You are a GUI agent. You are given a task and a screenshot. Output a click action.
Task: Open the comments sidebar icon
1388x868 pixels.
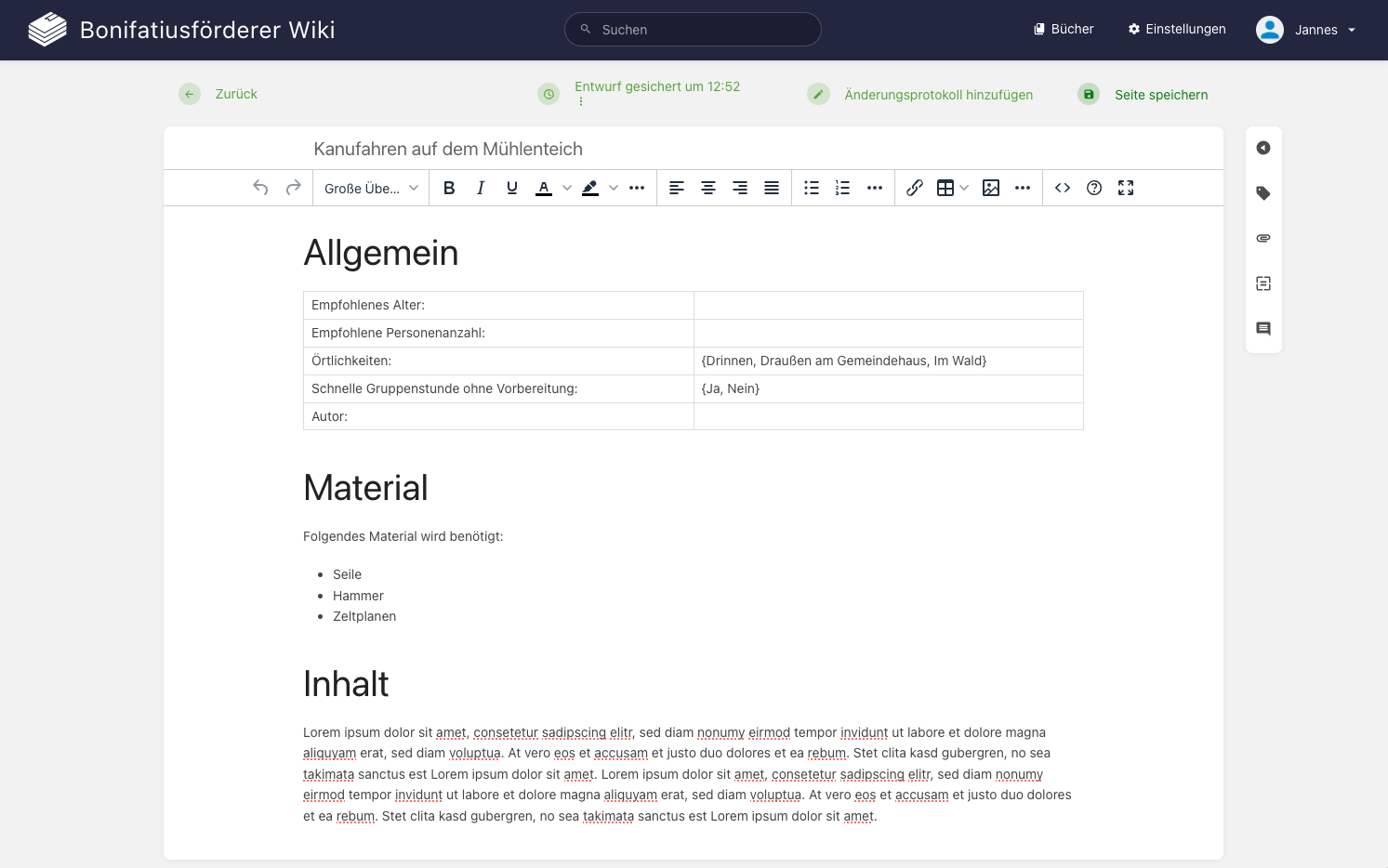(x=1263, y=329)
